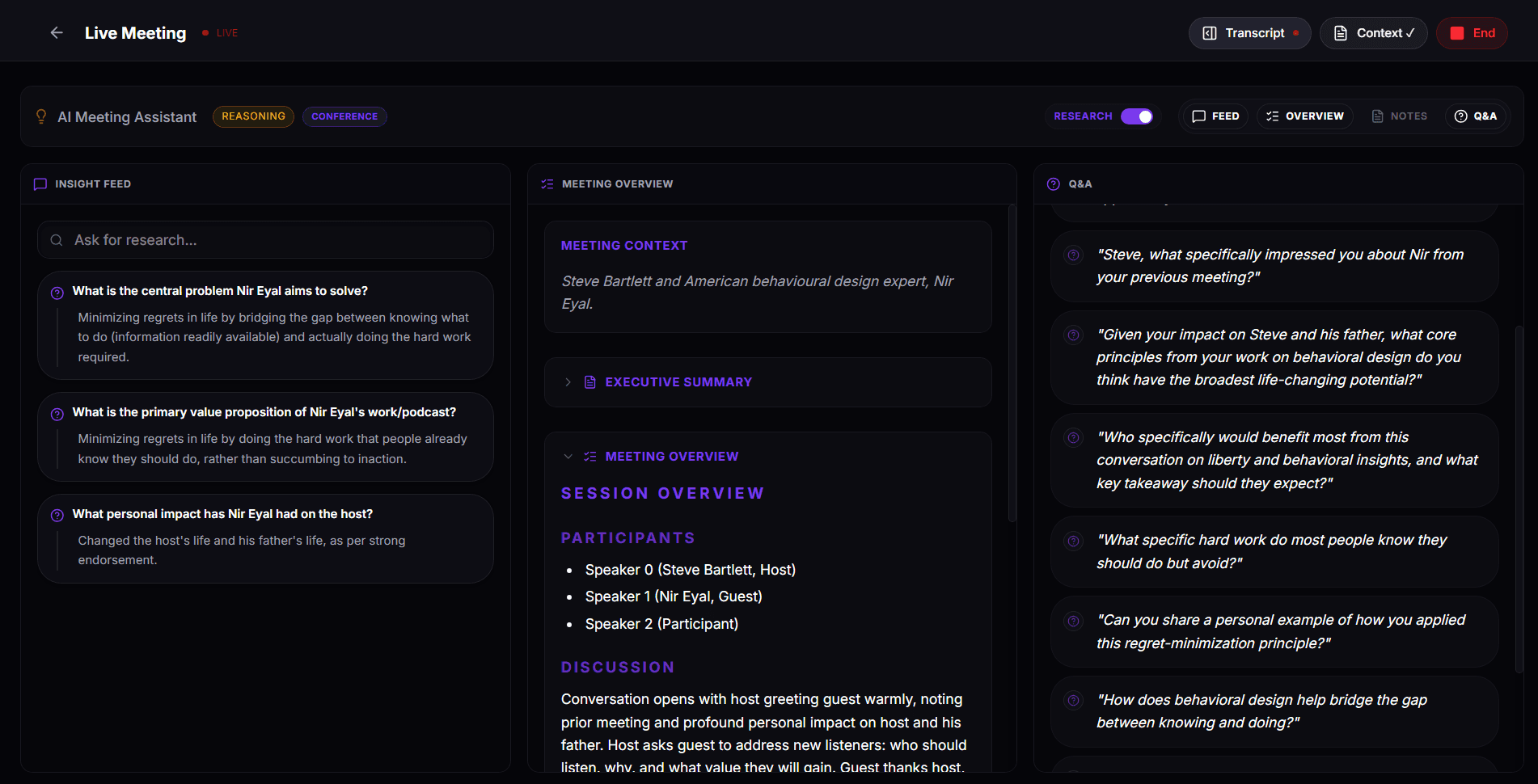Focus the Ask for research input field
Image resolution: width=1538 pixels, height=784 pixels.
pos(265,240)
